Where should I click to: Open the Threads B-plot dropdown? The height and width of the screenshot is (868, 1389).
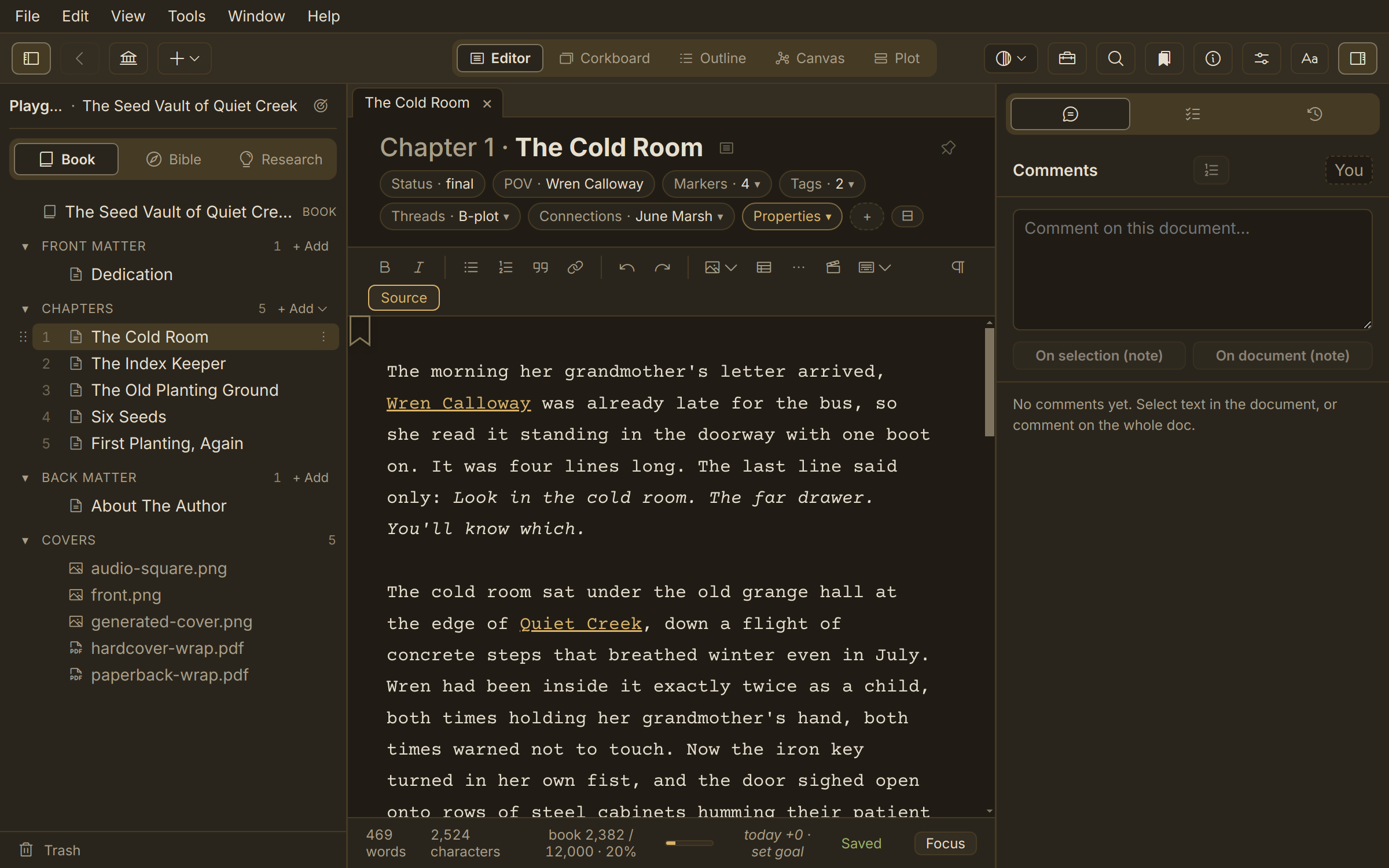[450, 216]
